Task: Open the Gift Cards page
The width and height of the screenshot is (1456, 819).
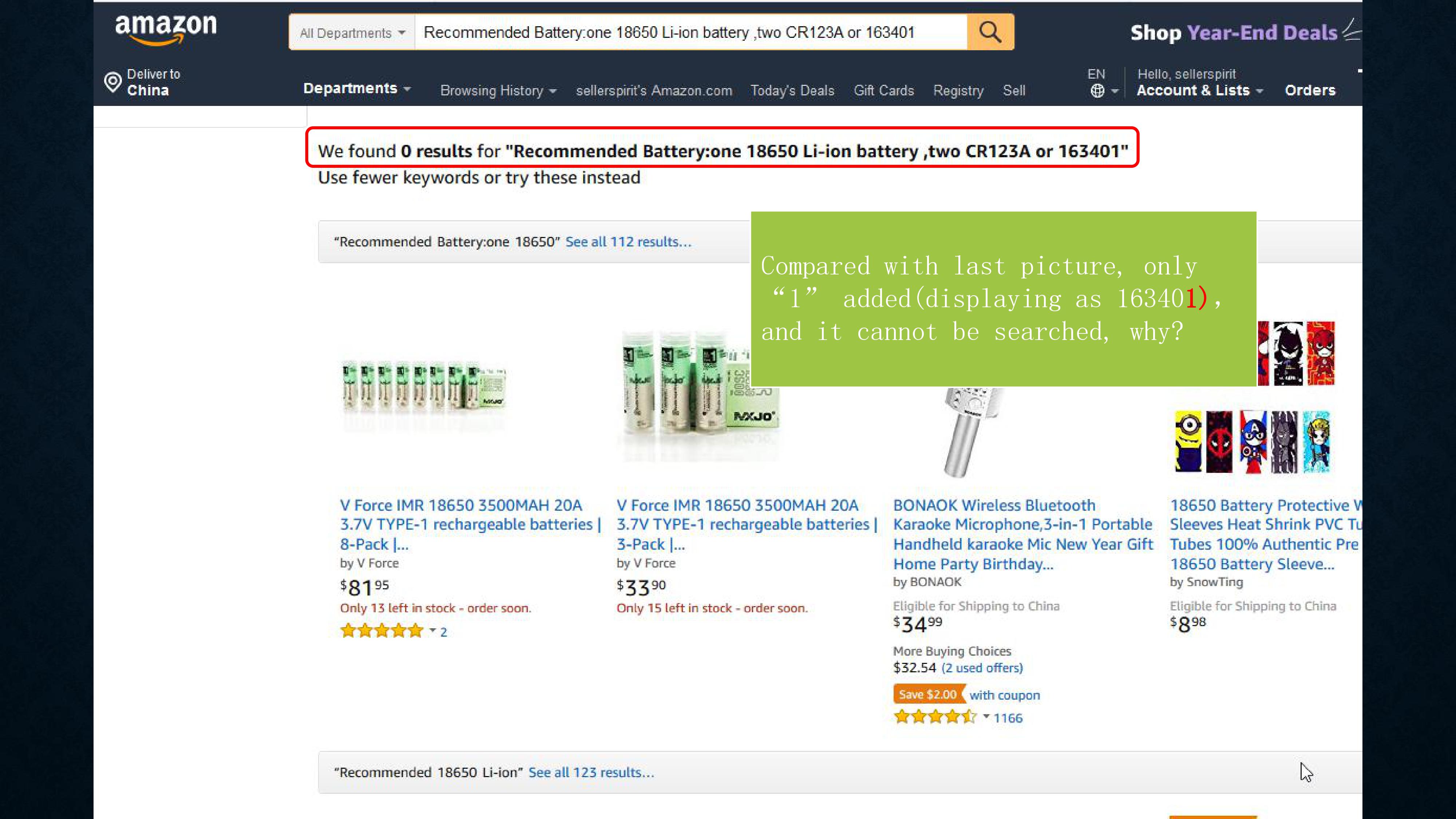Action: 883,90
